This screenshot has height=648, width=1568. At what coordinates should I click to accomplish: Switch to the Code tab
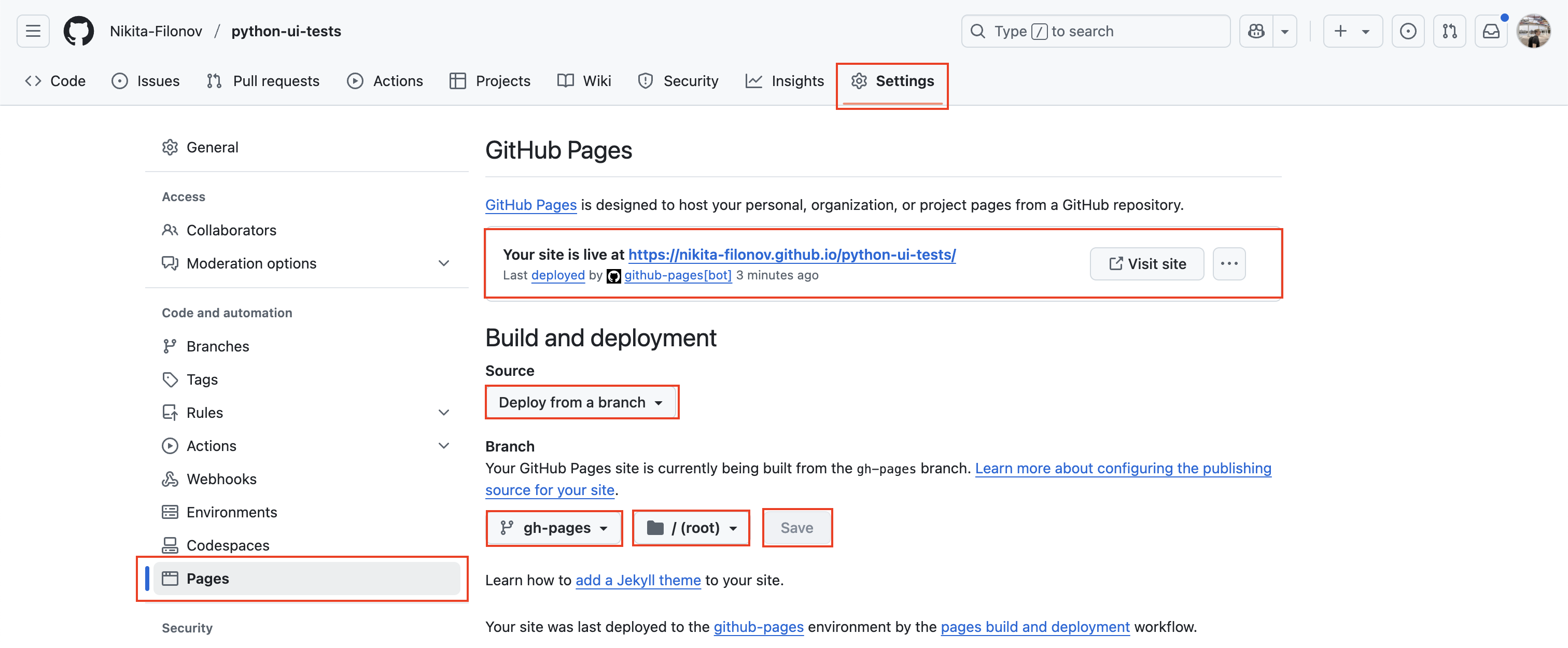click(x=55, y=81)
